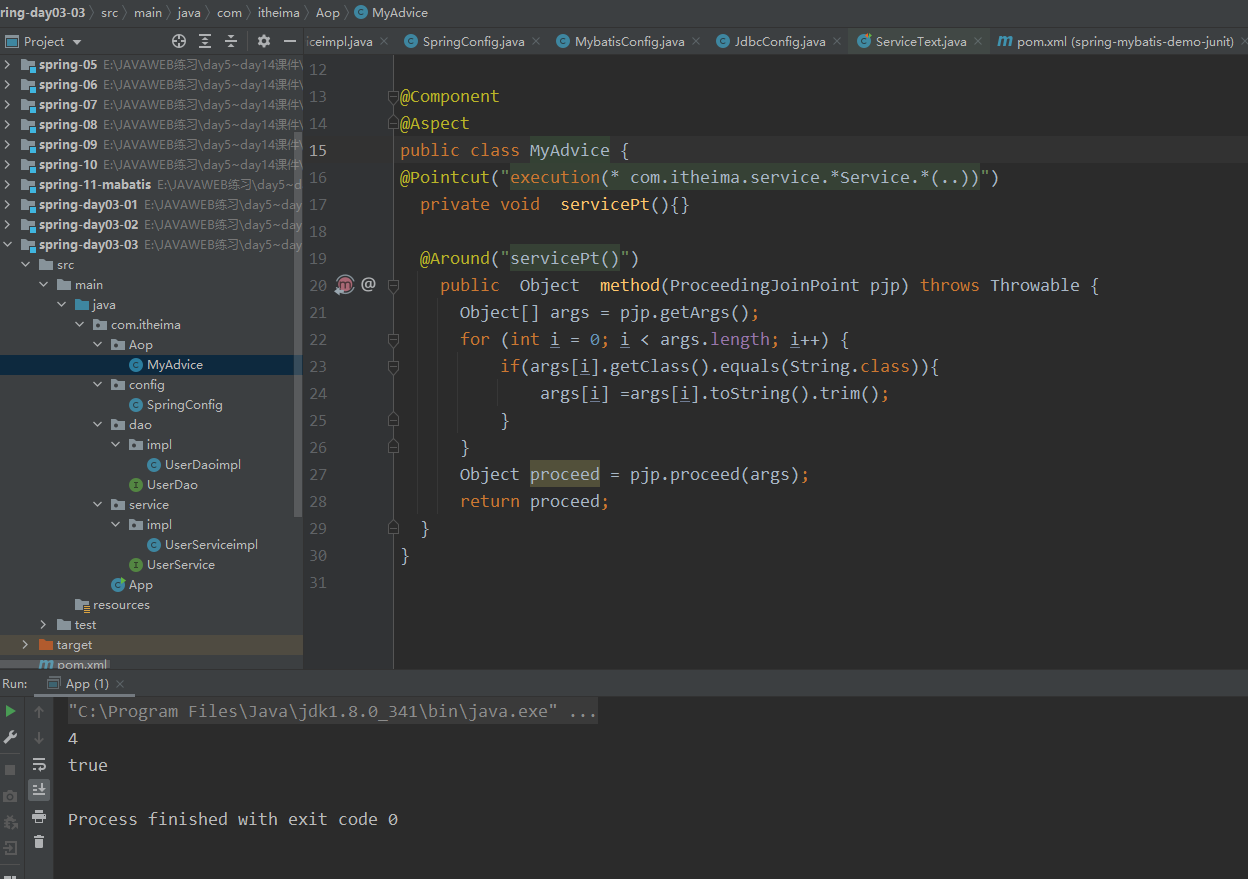Screen dimensions: 1248x879
Task: Click Collapse All in Project toolbar
Action: click(x=231, y=41)
